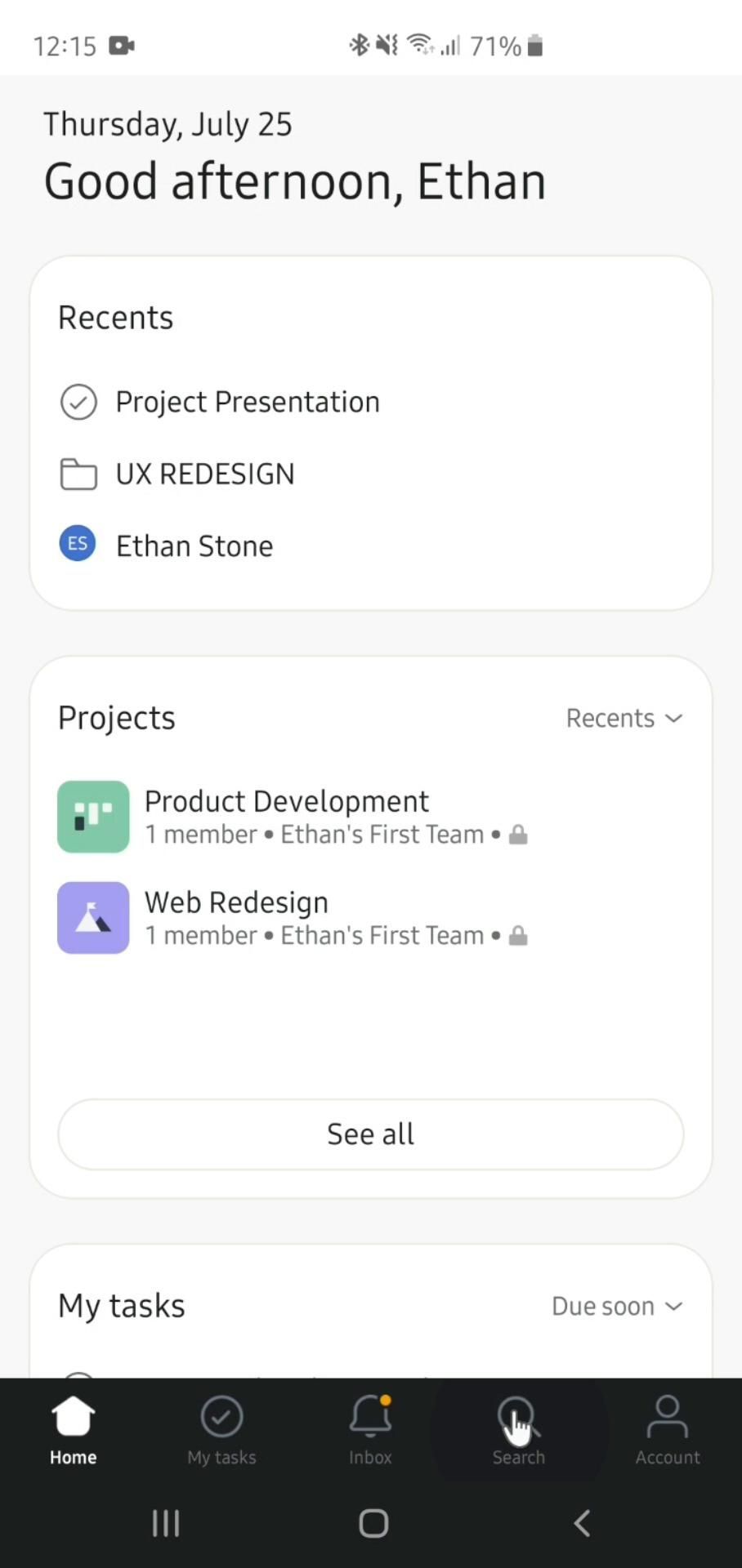This screenshot has height=1568, width=742.
Task: Open Android recent apps button
Action: coord(166,1523)
